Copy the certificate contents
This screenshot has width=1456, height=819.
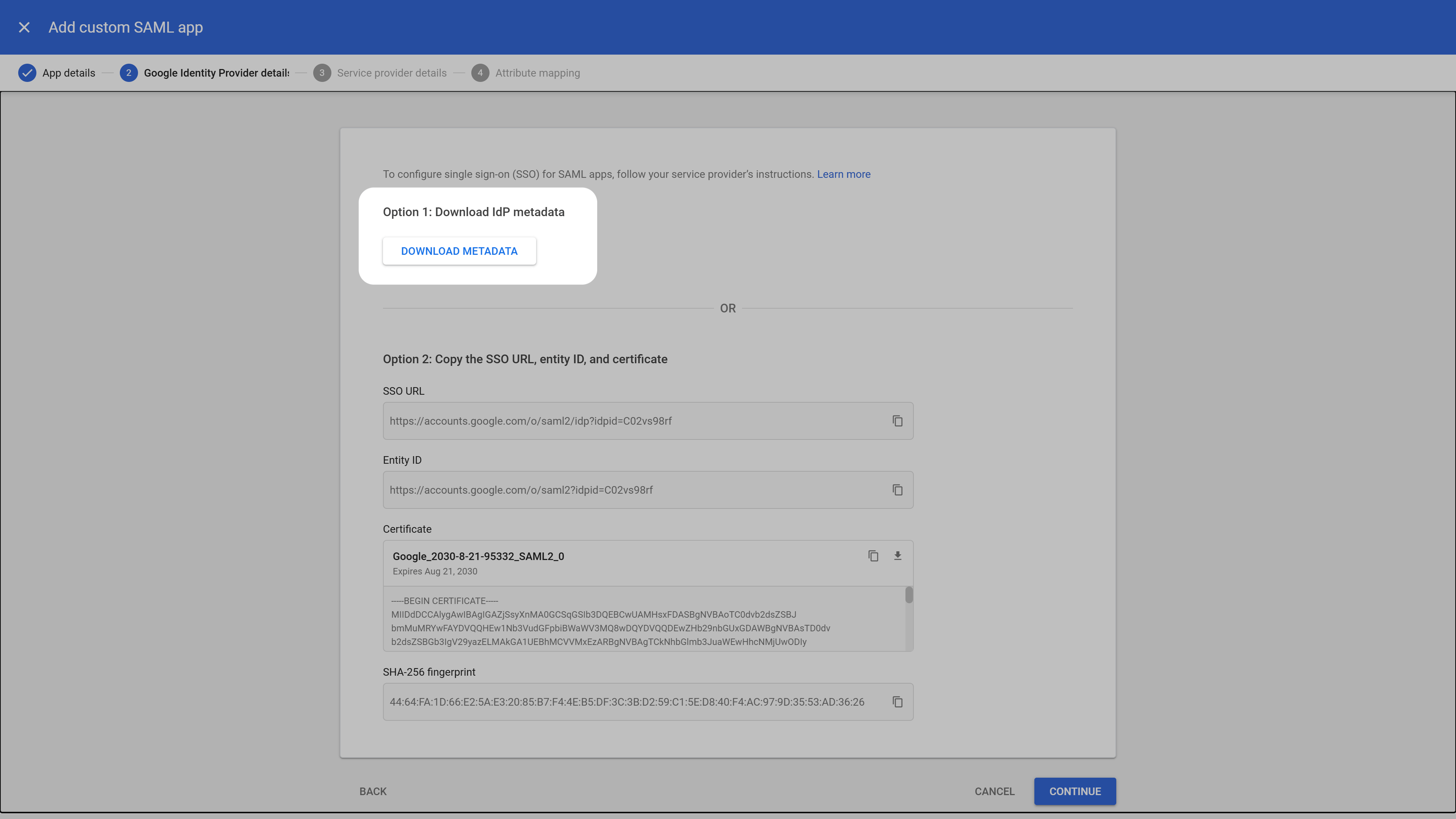click(x=873, y=556)
